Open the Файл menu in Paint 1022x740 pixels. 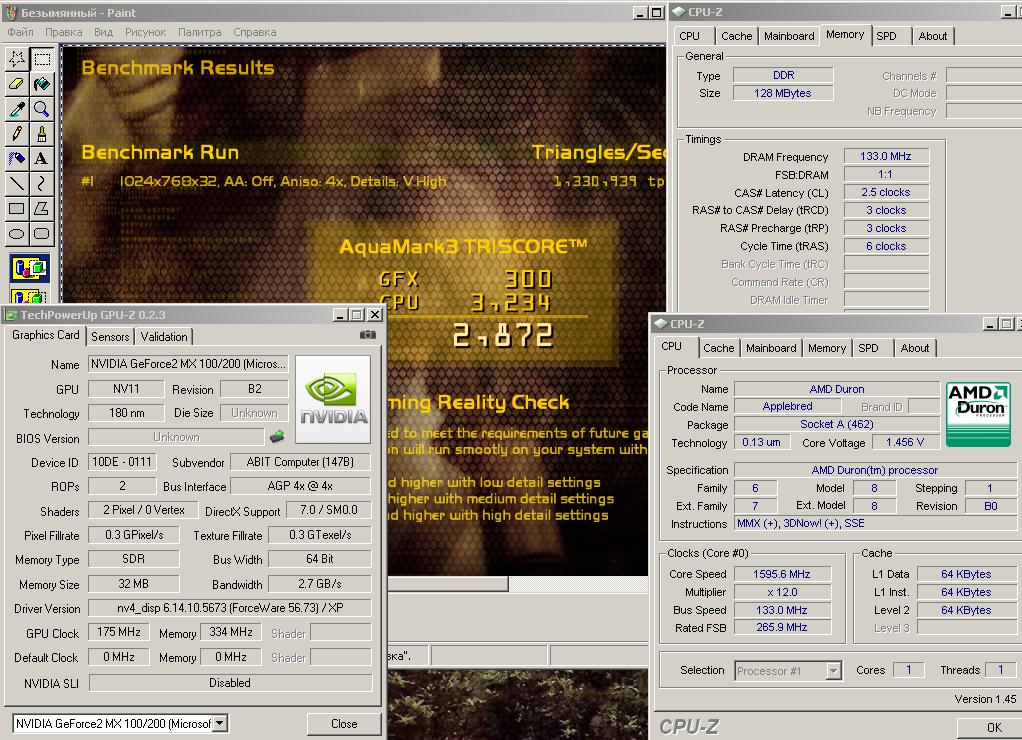(x=20, y=32)
